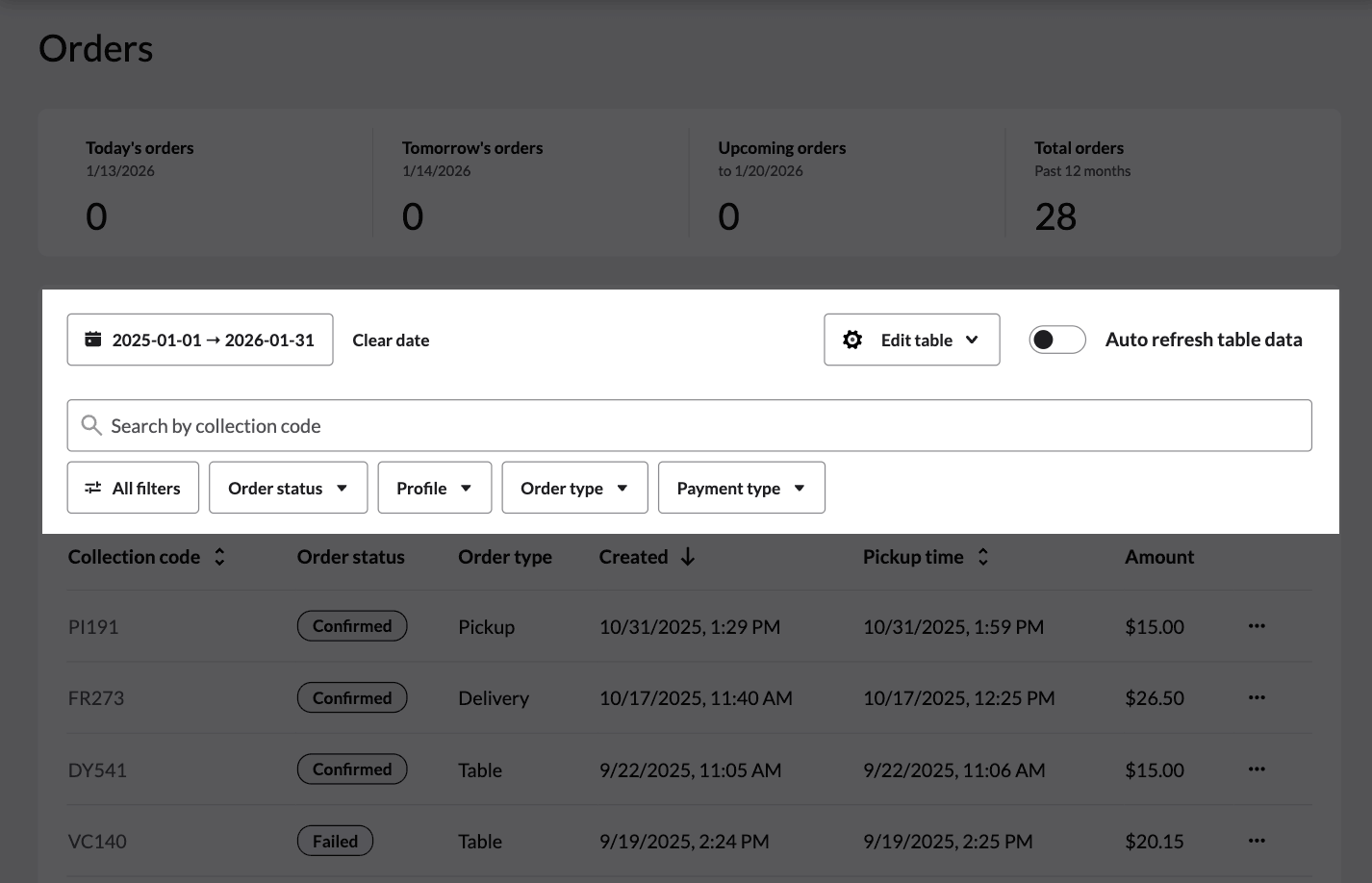Open the Profile dropdown

pos(434,488)
